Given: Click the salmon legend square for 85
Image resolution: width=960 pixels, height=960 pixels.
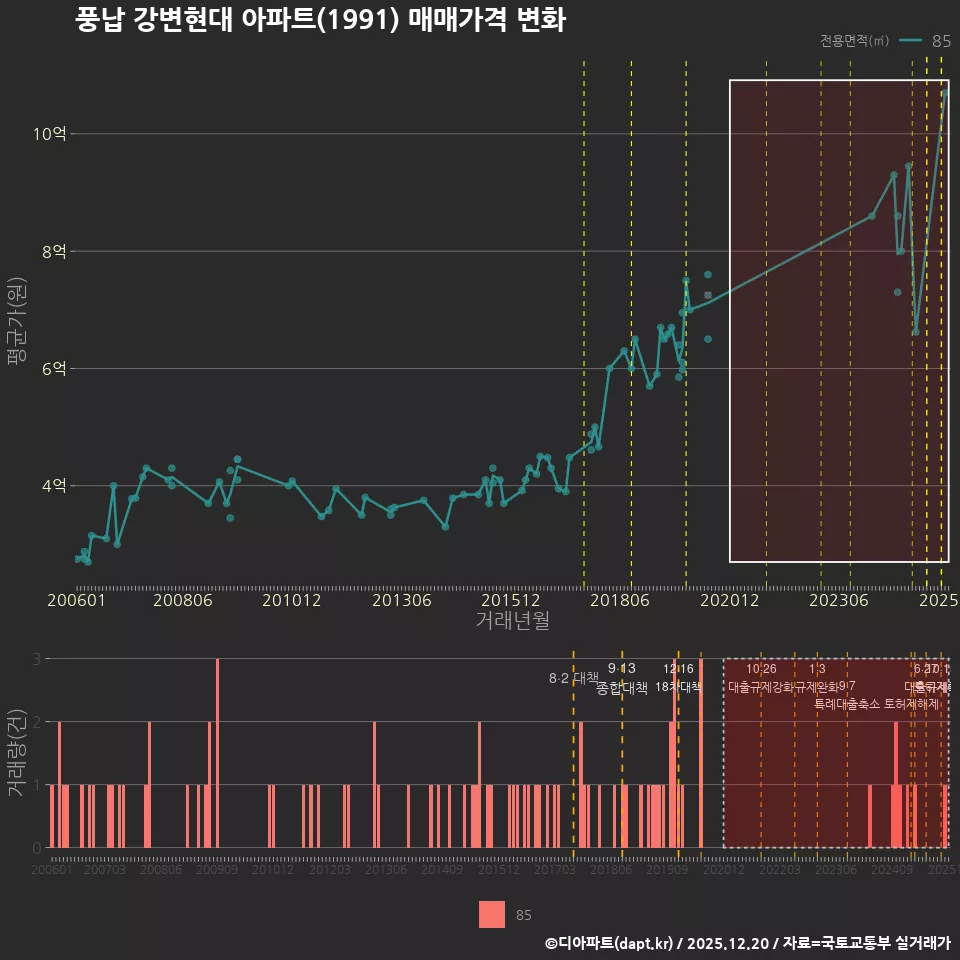Looking at the screenshot, I should point(492,914).
